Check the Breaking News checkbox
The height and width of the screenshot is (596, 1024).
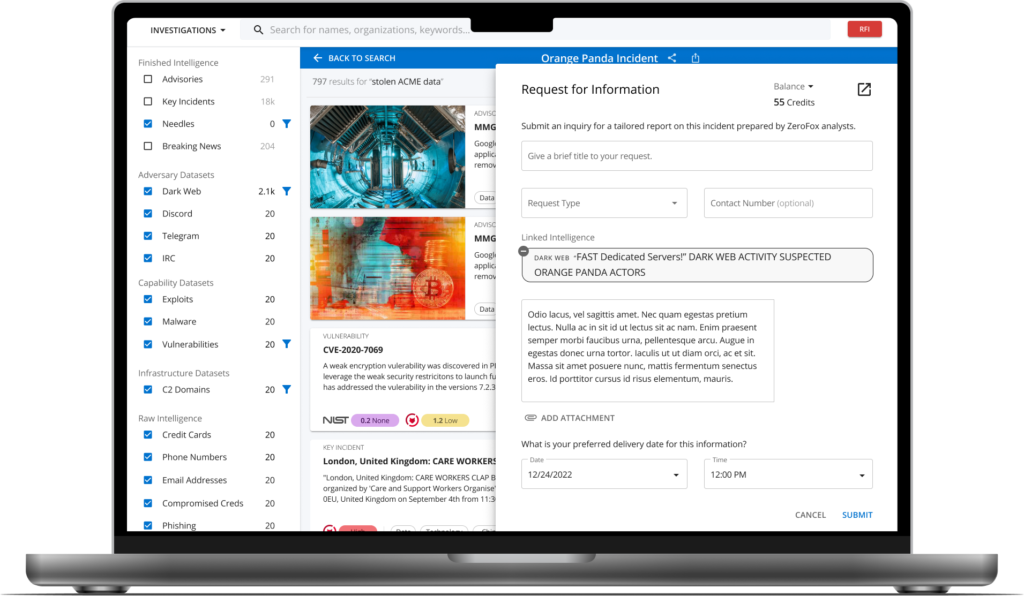[148, 146]
